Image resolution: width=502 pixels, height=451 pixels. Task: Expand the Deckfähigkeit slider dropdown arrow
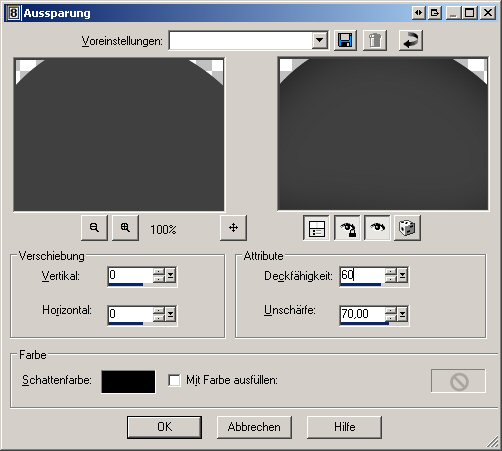tap(403, 275)
